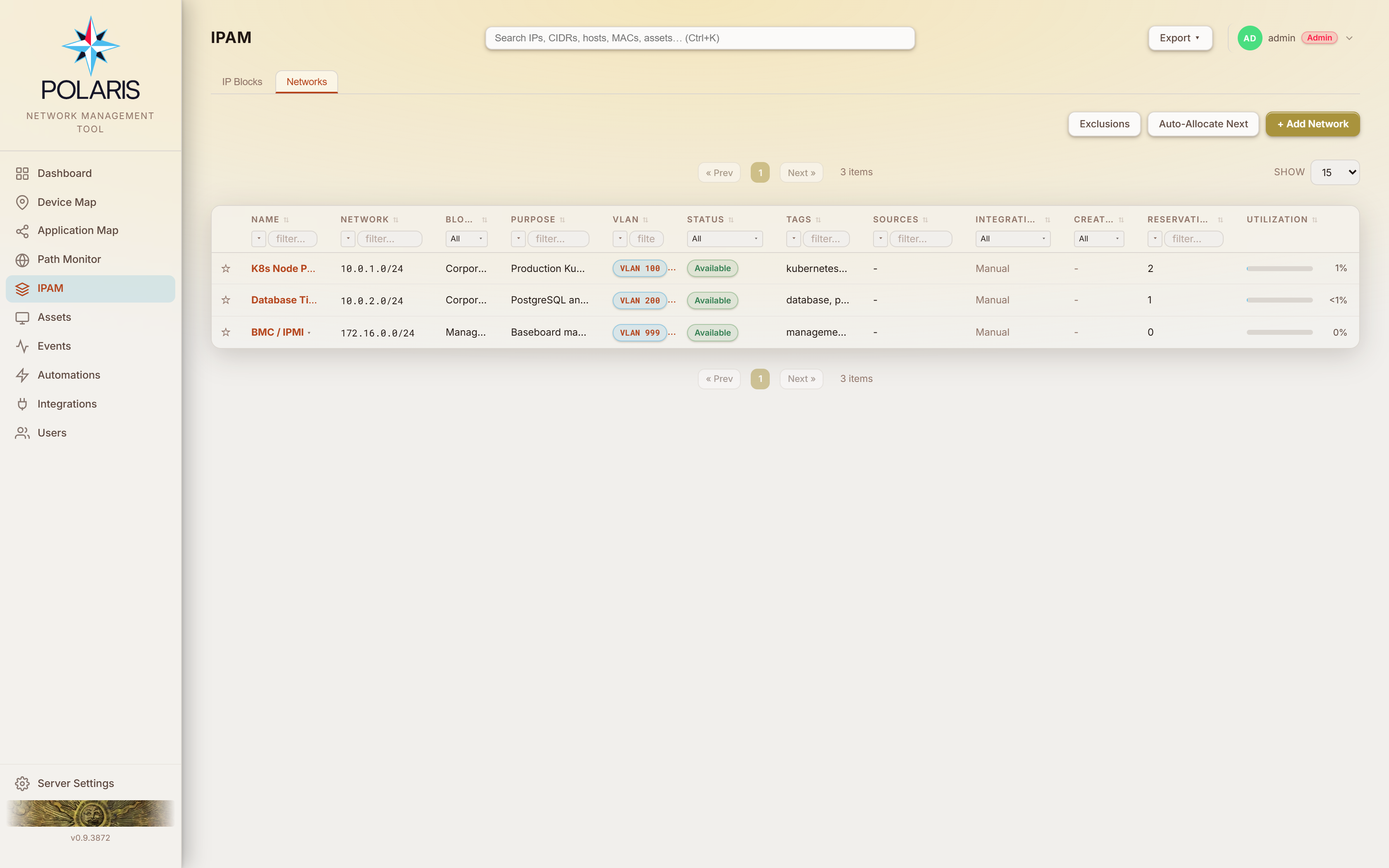Open the Database Ti... network link
Screen dimensions: 1389x868
tap(284, 300)
